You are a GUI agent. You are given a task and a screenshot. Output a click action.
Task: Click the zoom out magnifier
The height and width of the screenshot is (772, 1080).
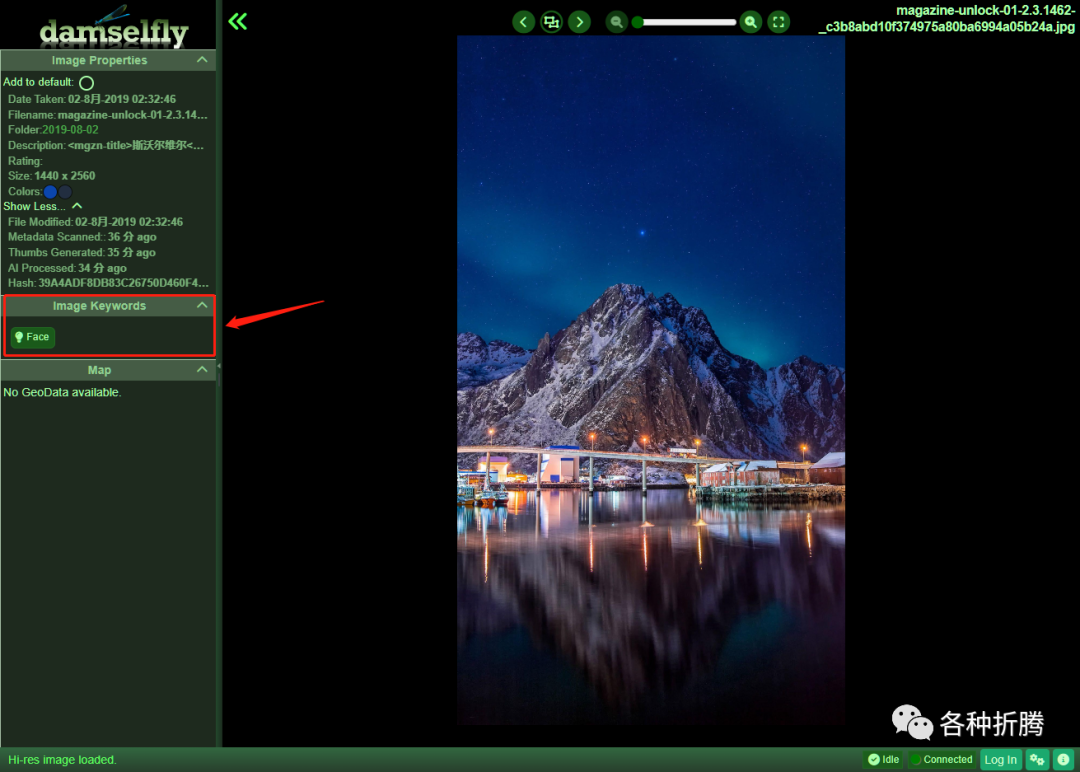(616, 22)
